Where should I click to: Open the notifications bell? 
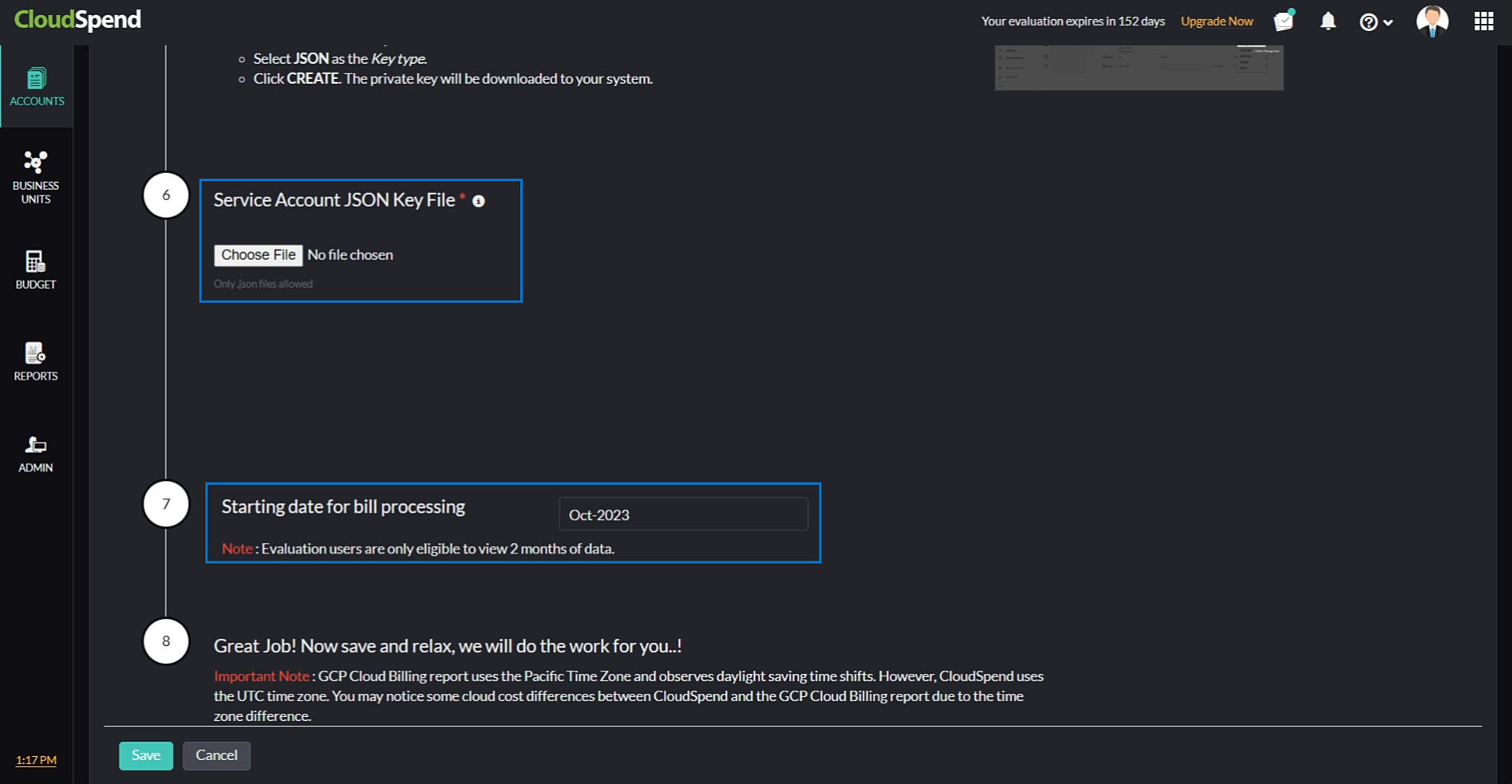(1327, 22)
